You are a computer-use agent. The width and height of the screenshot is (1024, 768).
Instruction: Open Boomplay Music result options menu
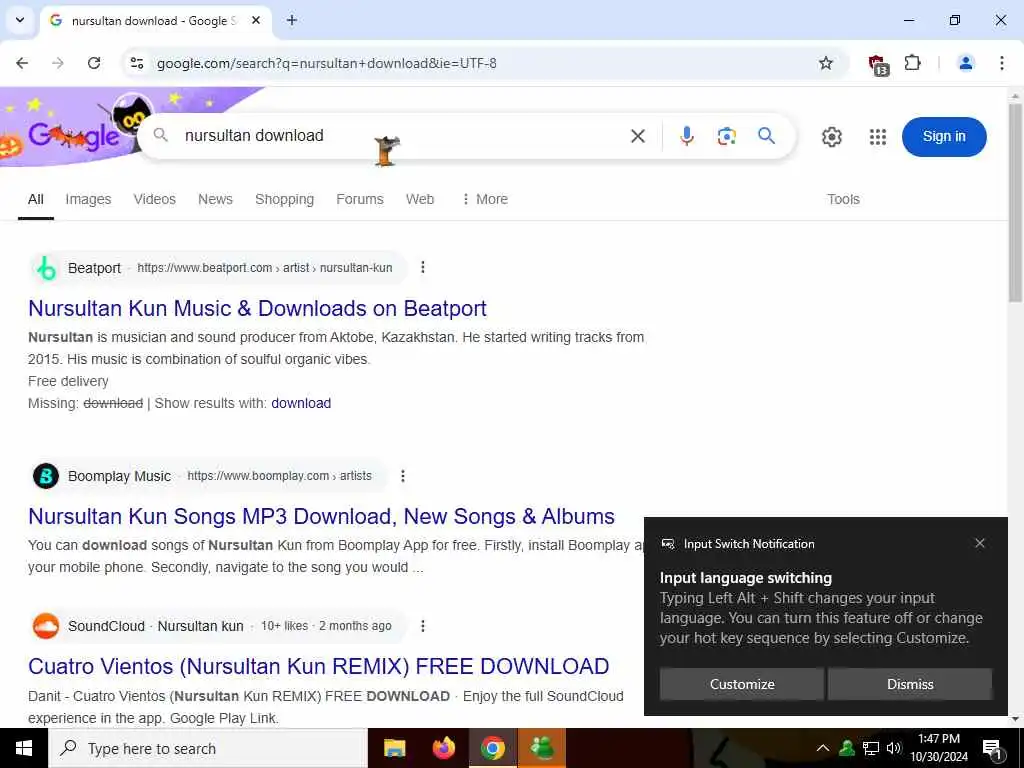(403, 476)
